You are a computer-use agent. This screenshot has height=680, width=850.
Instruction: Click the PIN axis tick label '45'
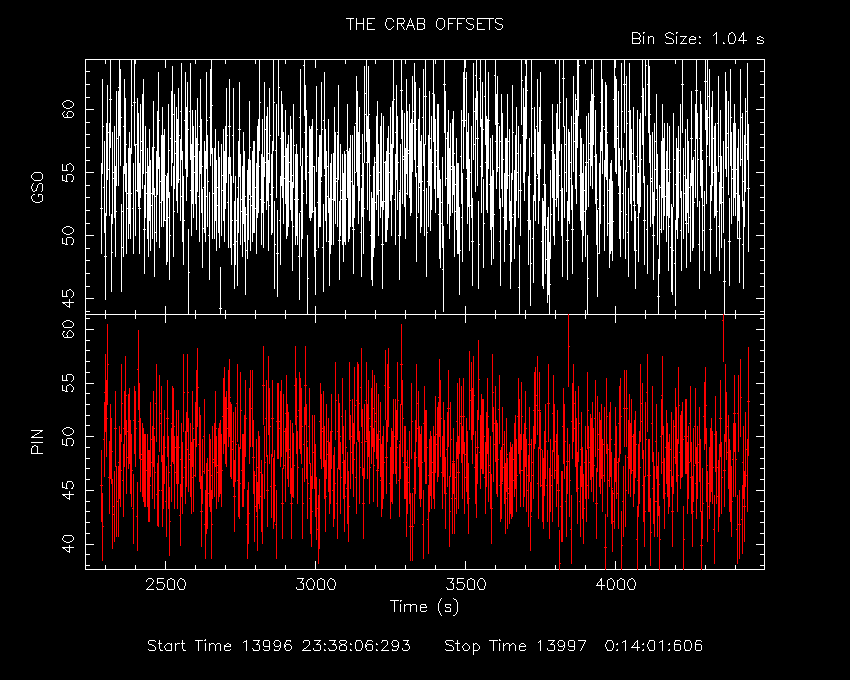(x=68, y=490)
